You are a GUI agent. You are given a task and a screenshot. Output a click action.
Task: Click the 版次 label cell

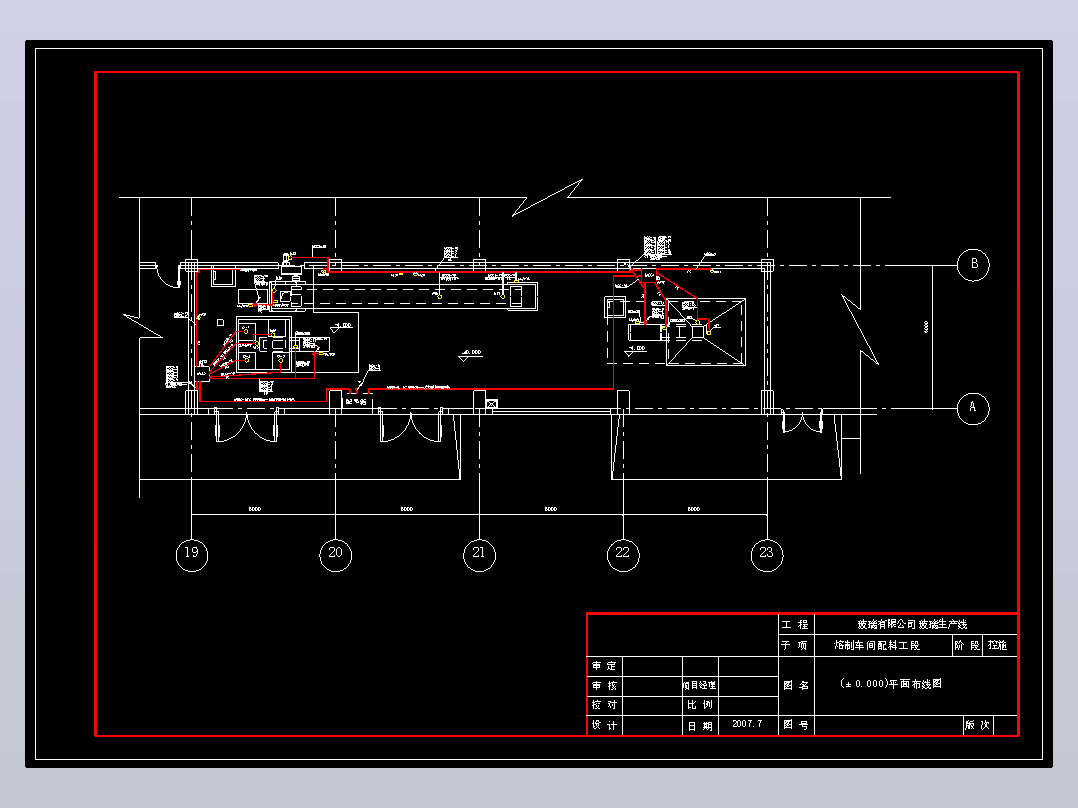click(978, 725)
